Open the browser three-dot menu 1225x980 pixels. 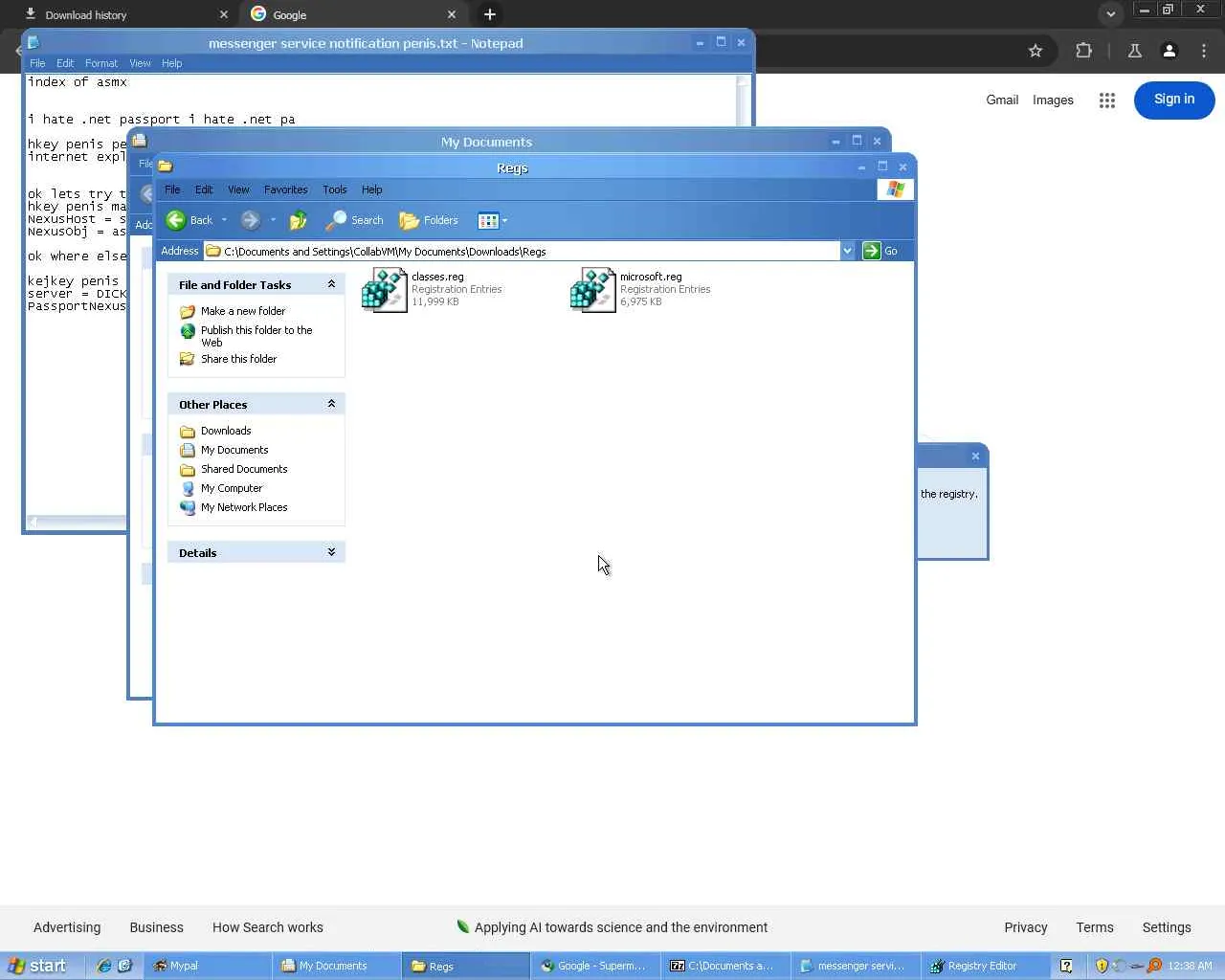(1204, 51)
